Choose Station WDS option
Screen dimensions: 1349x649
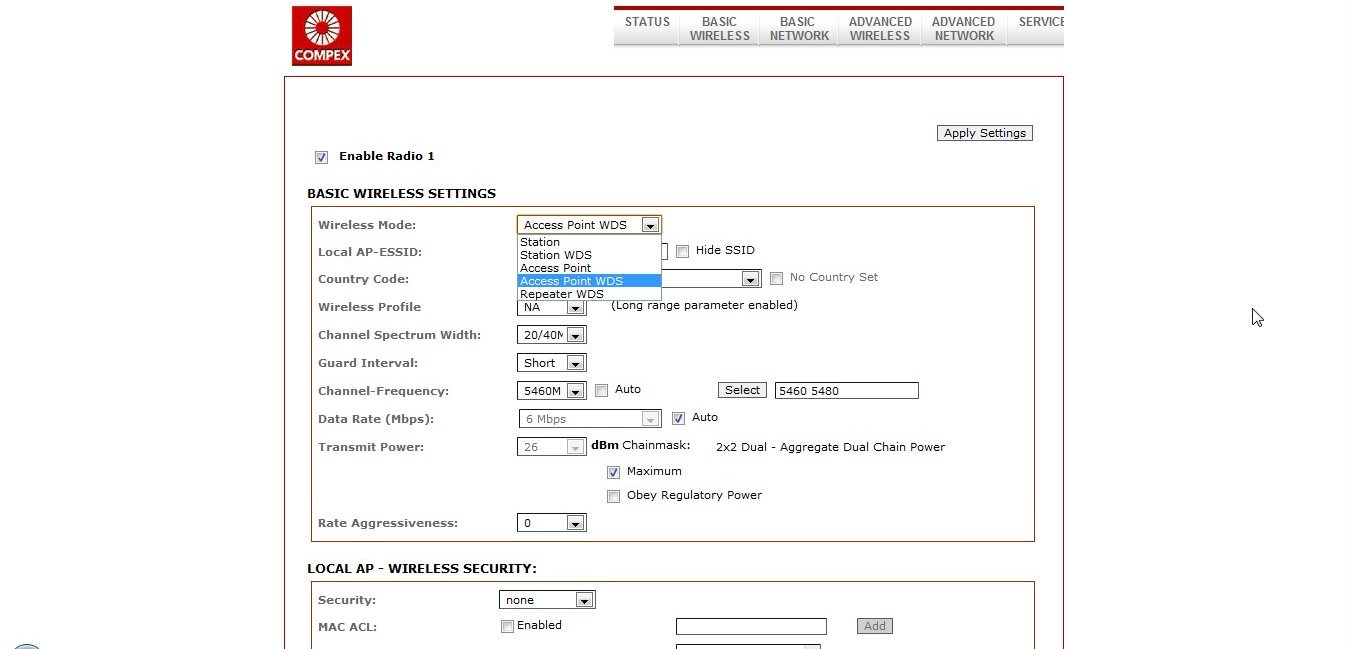[x=589, y=255]
